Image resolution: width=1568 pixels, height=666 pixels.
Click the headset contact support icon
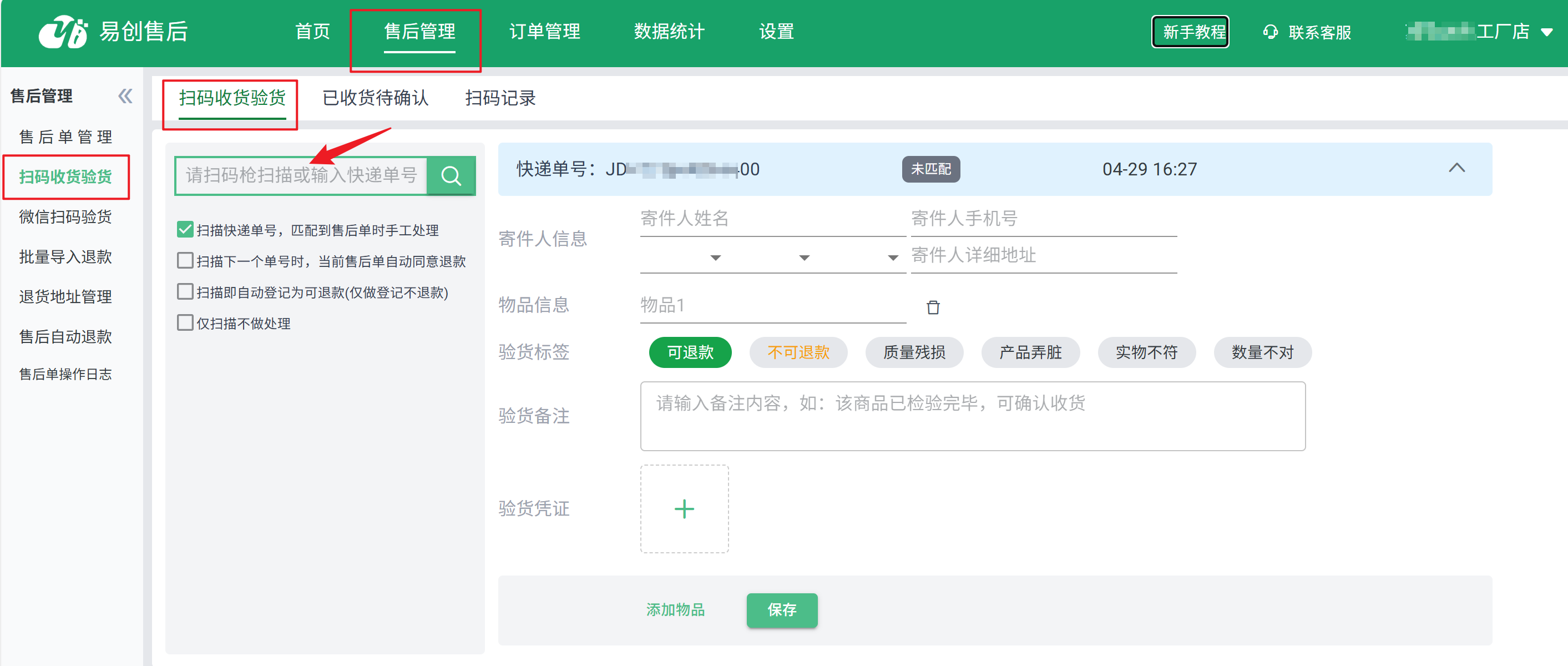click(x=1269, y=32)
